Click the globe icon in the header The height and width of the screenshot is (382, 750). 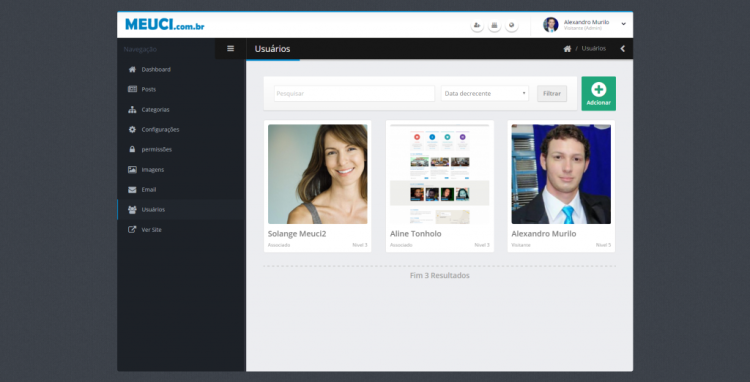point(511,25)
